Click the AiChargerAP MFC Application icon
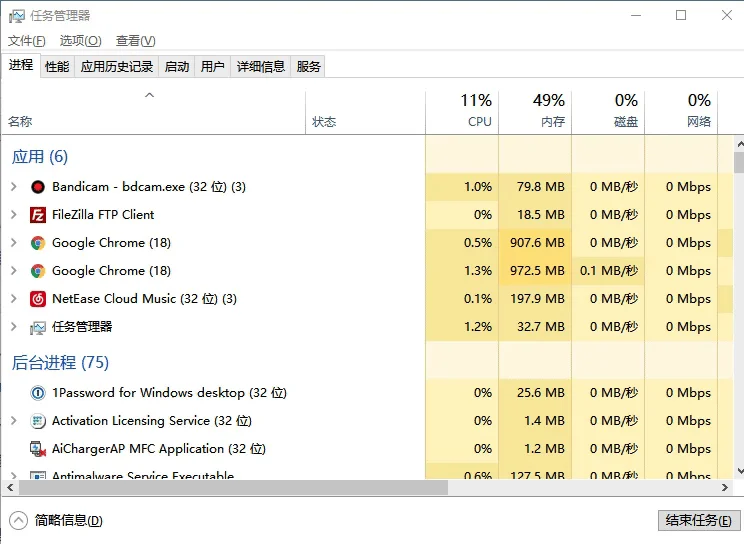 coord(38,449)
